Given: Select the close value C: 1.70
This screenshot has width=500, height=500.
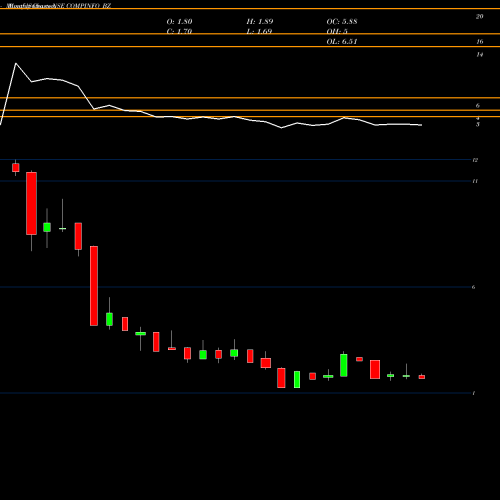Looking at the screenshot, I should 179,31.
